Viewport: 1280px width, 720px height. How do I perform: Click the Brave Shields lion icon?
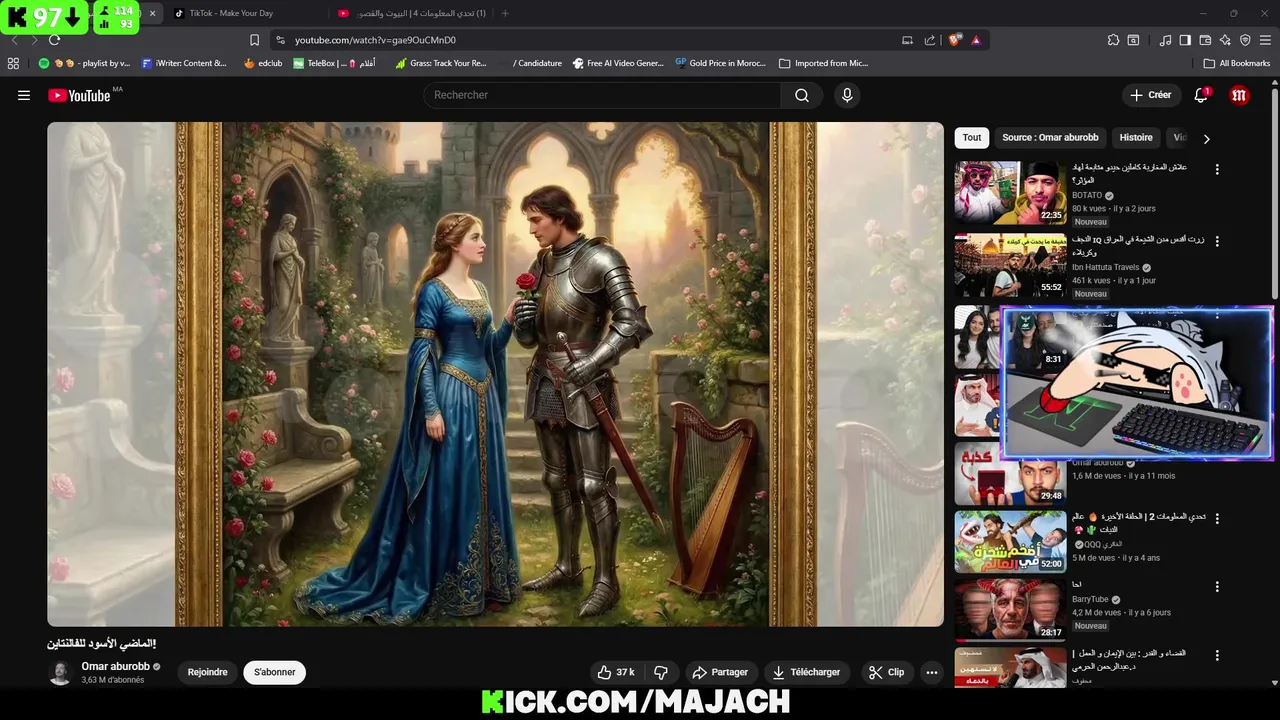tap(955, 40)
